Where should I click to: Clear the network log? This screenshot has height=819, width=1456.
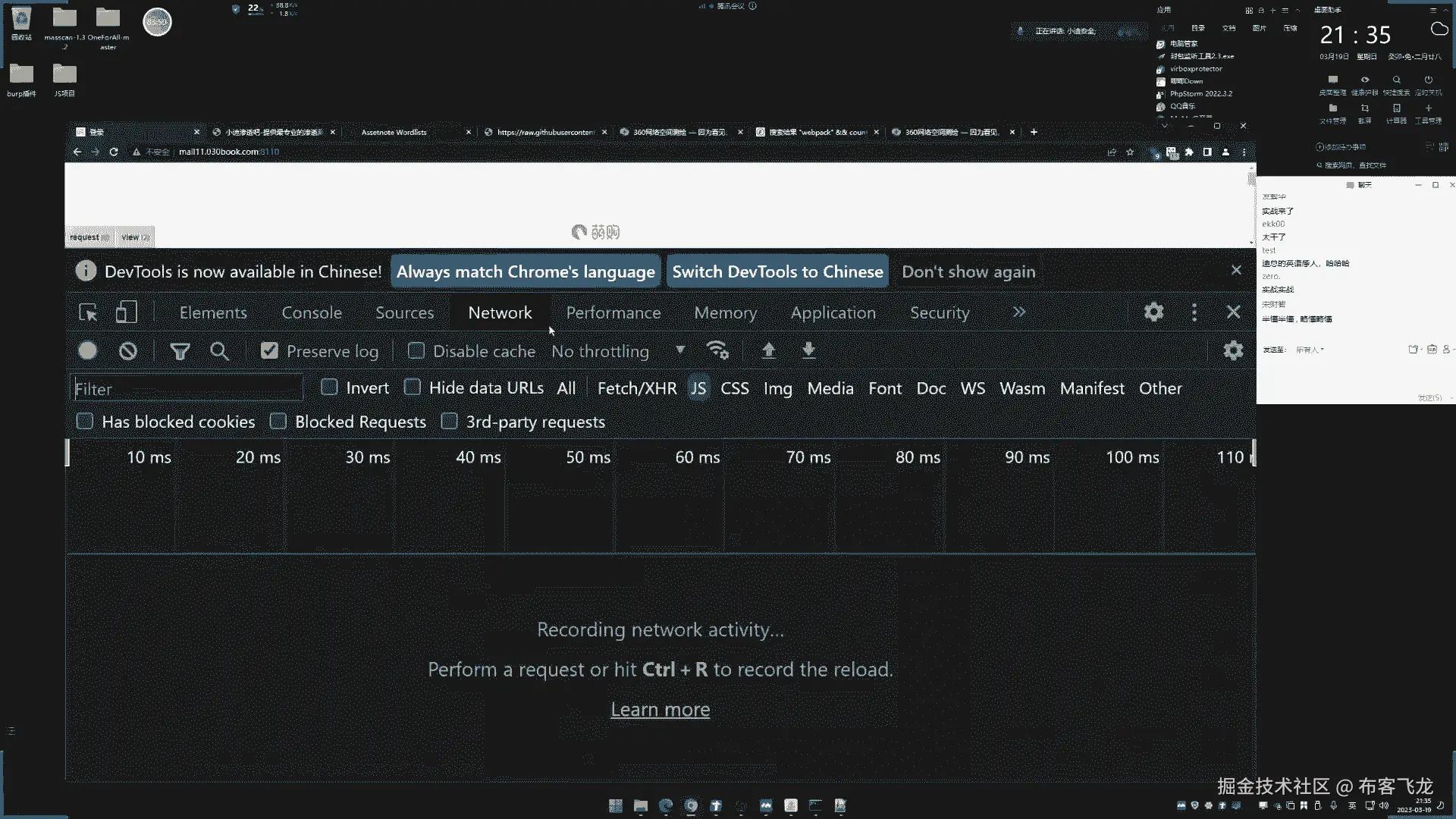128,351
